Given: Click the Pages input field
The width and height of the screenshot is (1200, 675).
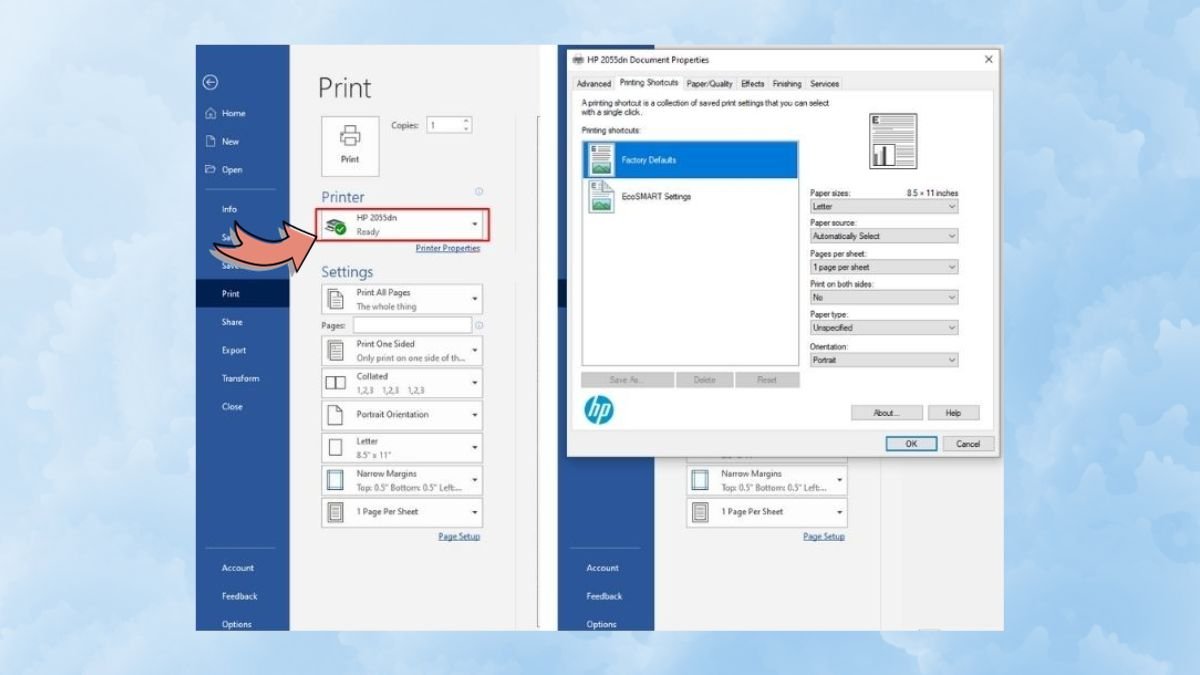Looking at the screenshot, I should (x=411, y=325).
